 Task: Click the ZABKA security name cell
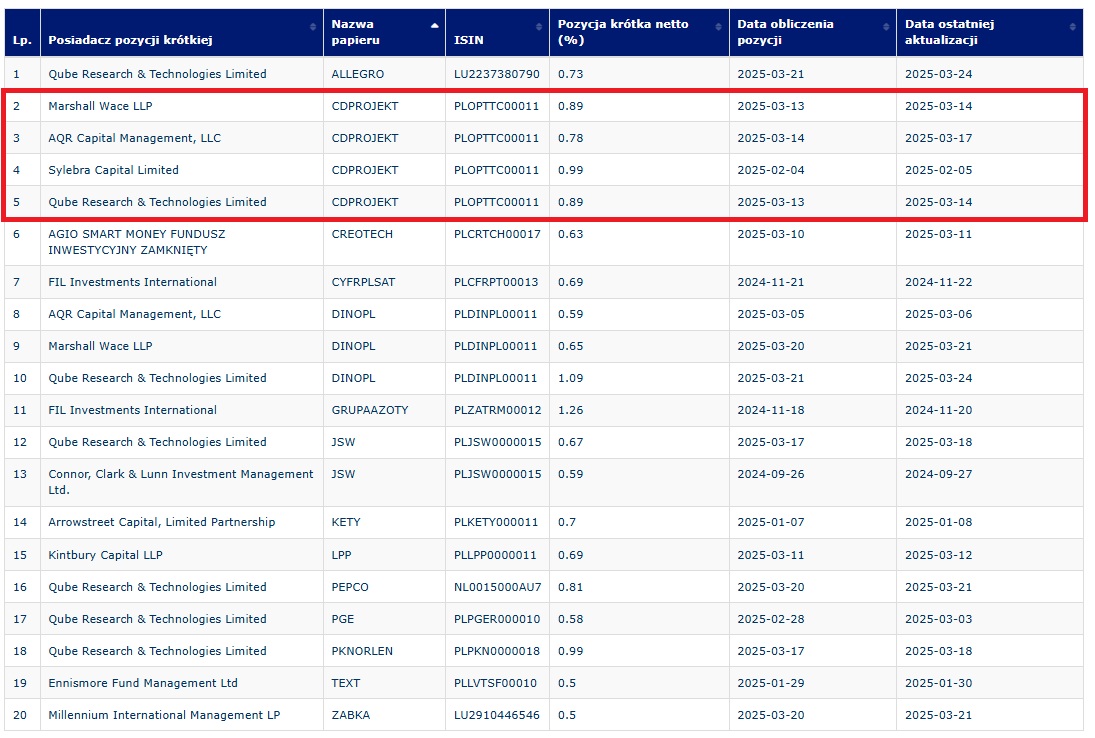[350, 715]
